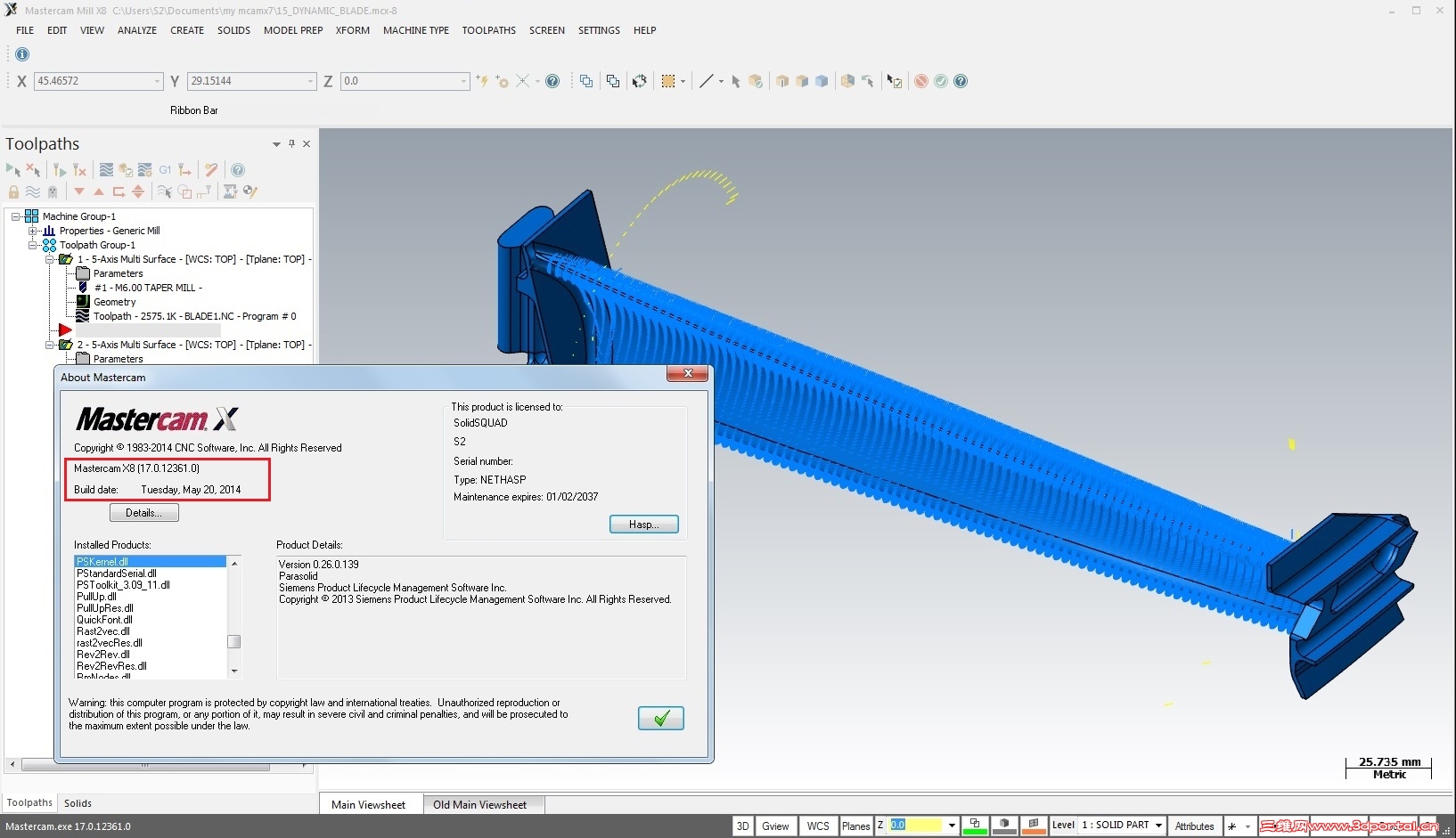Open the ANALYZE menu

pyautogui.click(x=137, y=30)
